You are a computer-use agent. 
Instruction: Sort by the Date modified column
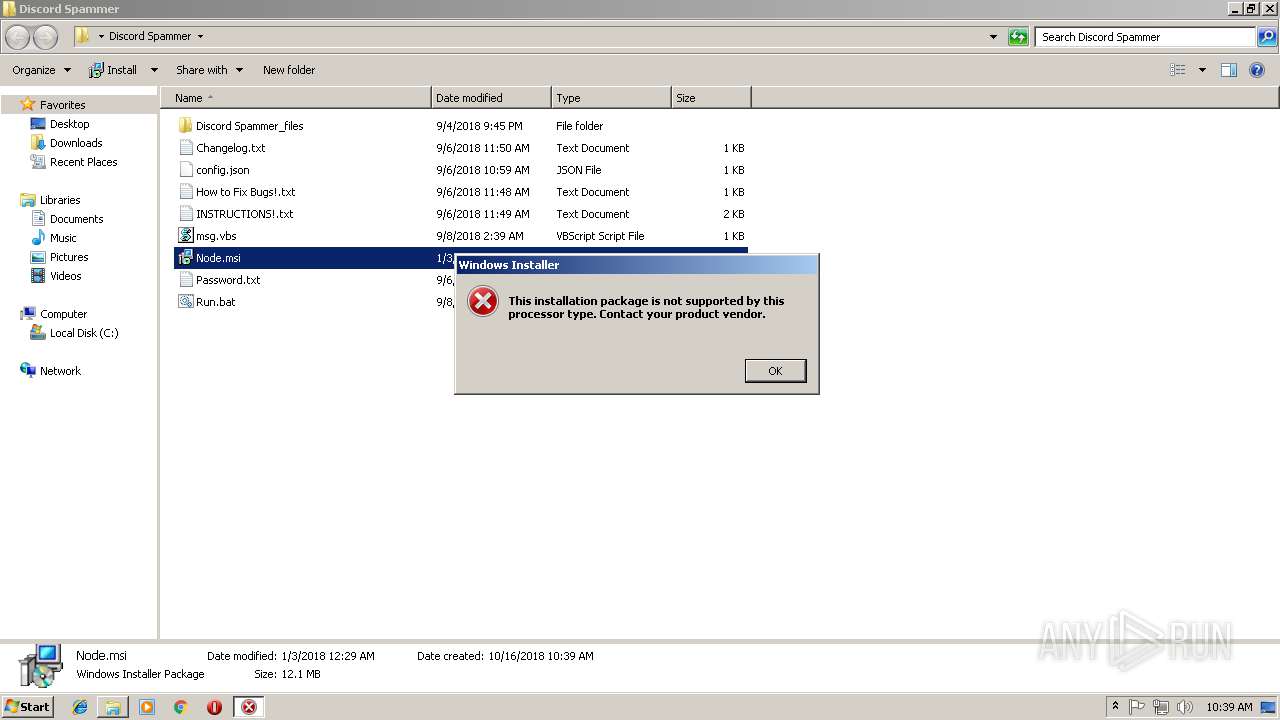[491, 98]
